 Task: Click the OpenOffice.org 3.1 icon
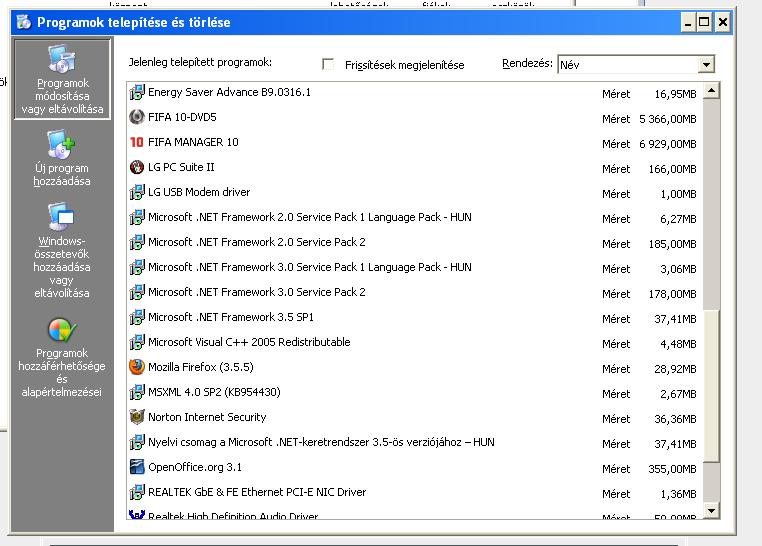(137, 467)
